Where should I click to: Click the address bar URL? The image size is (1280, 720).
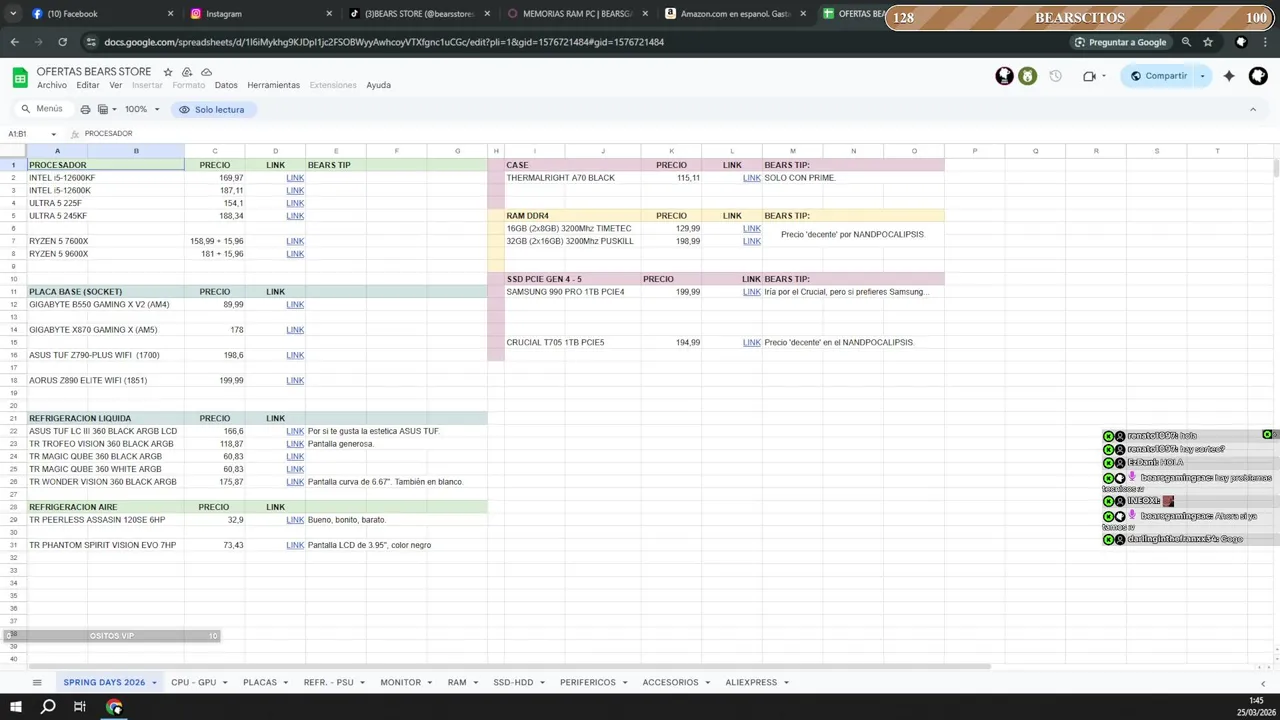(x=384, y=42)
